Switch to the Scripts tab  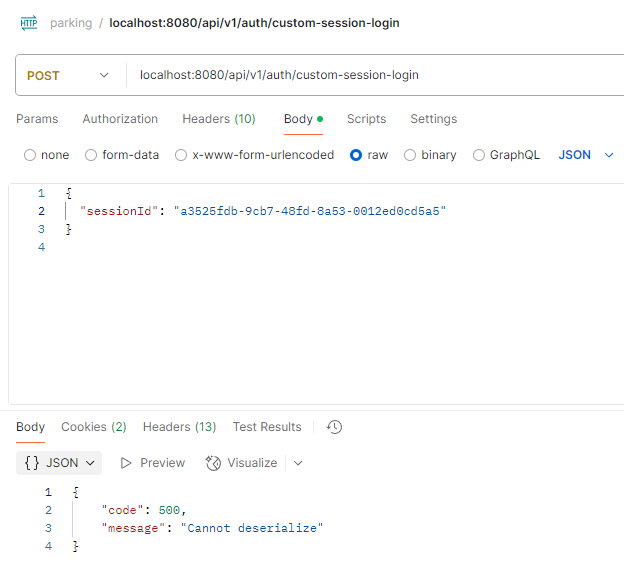point(367,119)
